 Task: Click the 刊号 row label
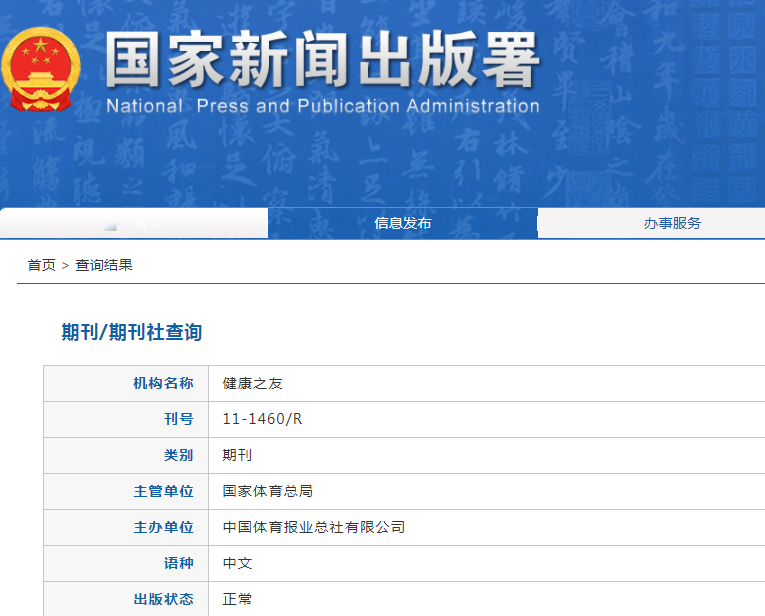click(178, 419)
